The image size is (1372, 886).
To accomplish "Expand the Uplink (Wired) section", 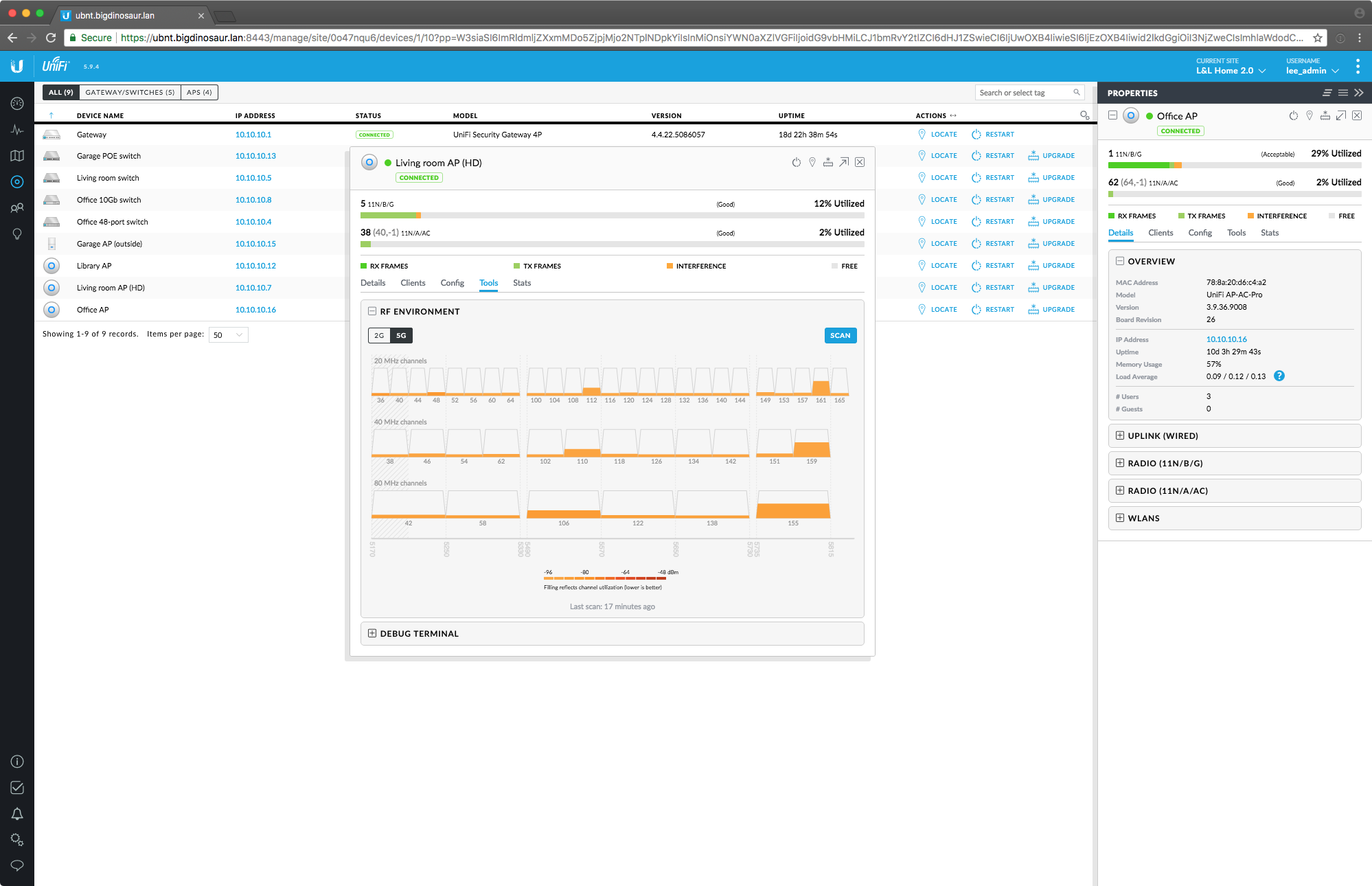I will (x=1120, y=435).
